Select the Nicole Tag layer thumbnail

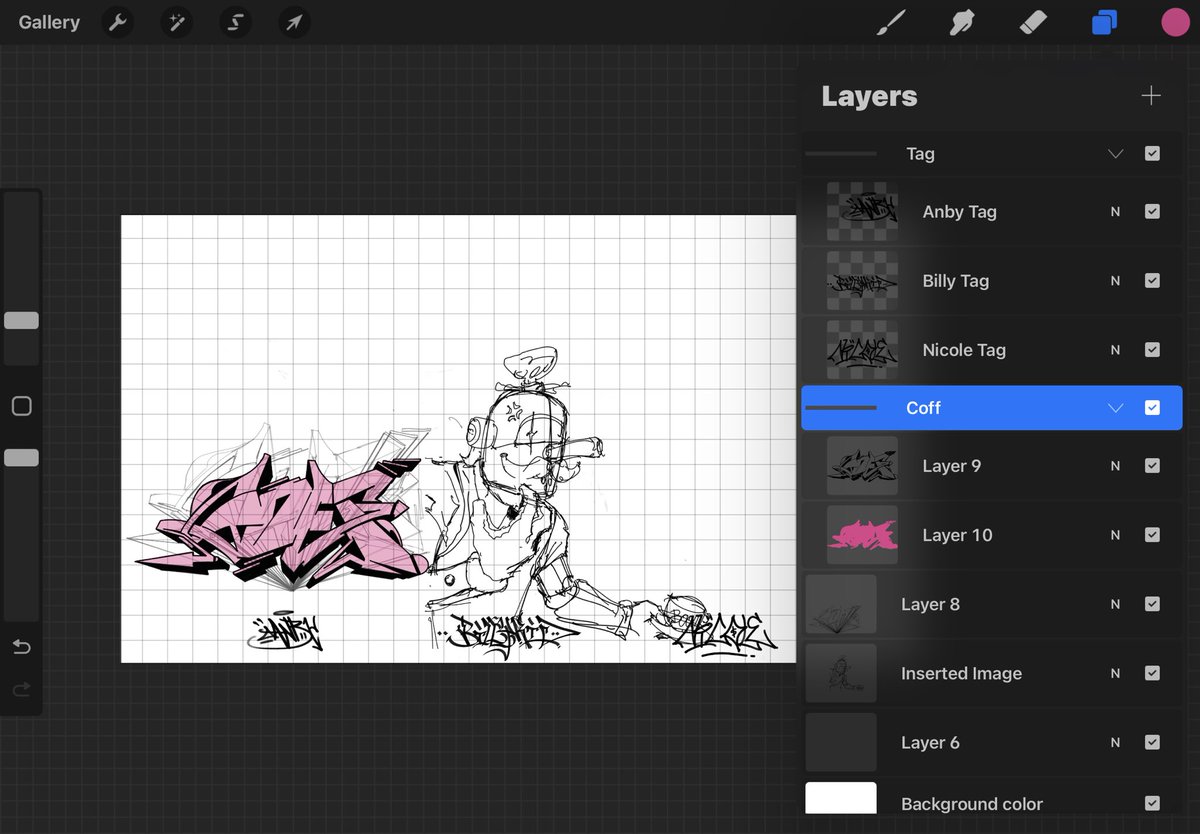tap(862, 349)
